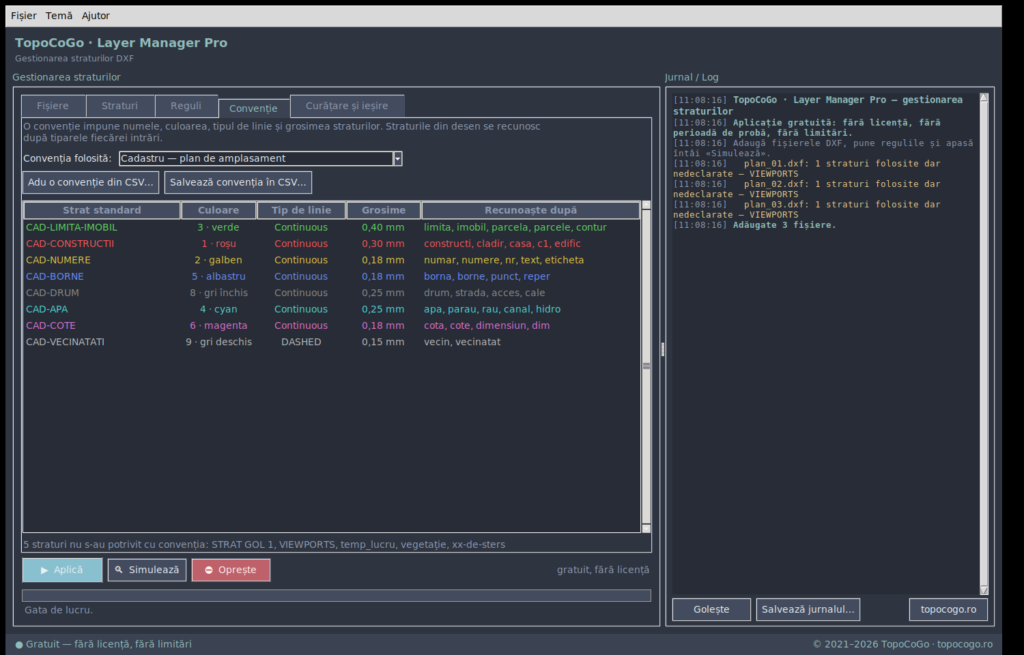This screenshot has width=1024, height=655.
Task: Click the green status indicator dot
Action: [19, 645]
